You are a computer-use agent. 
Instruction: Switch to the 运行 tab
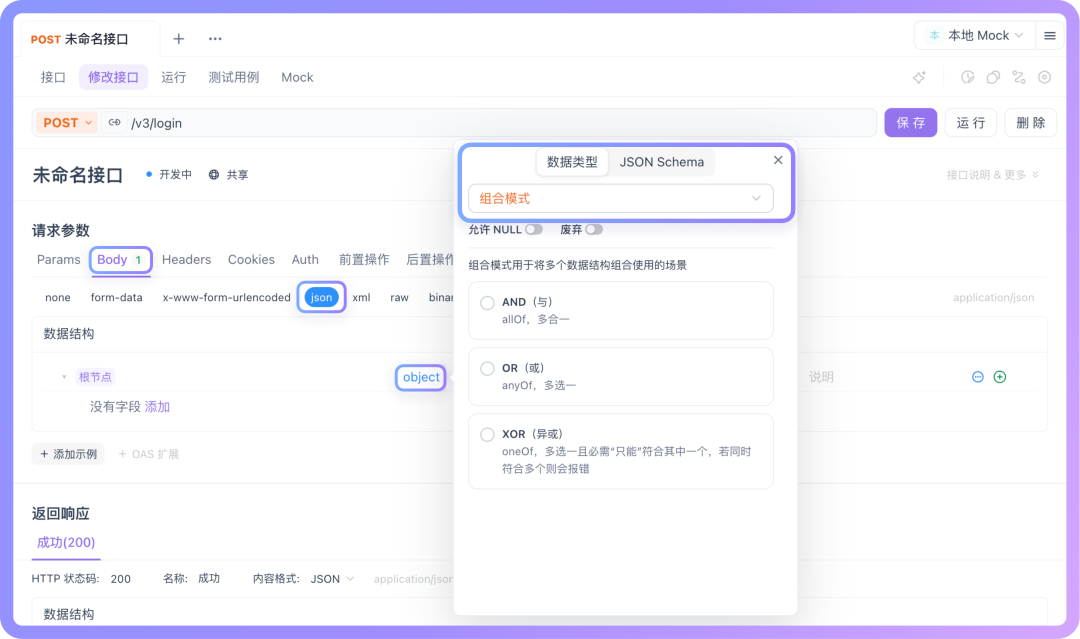pos(174,77)
